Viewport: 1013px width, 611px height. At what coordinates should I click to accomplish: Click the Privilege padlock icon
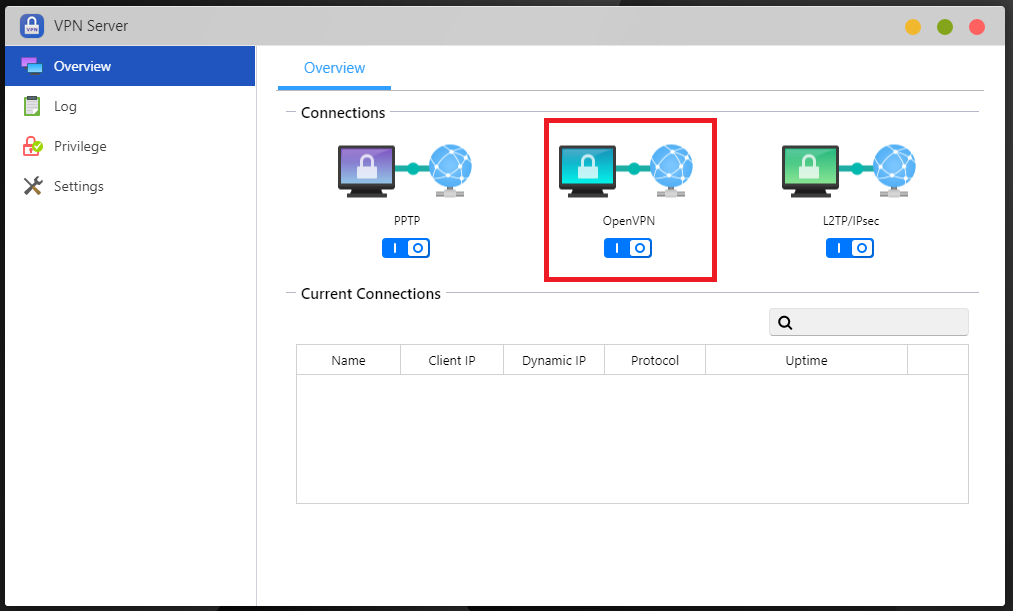tap(32, 146)
